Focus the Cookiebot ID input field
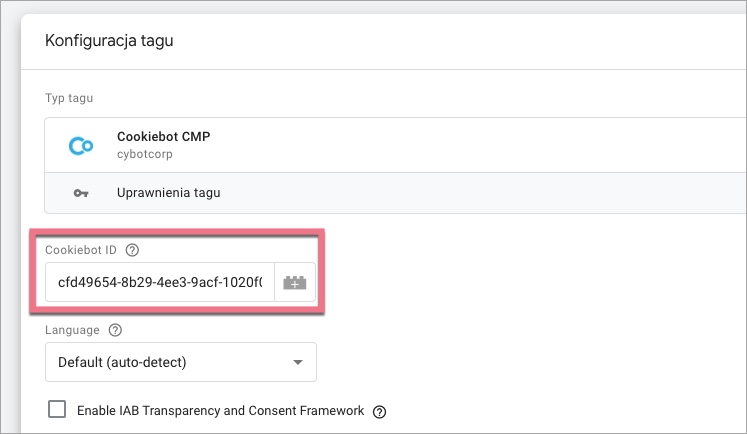 pyautogui.click(x=160, y=283)
